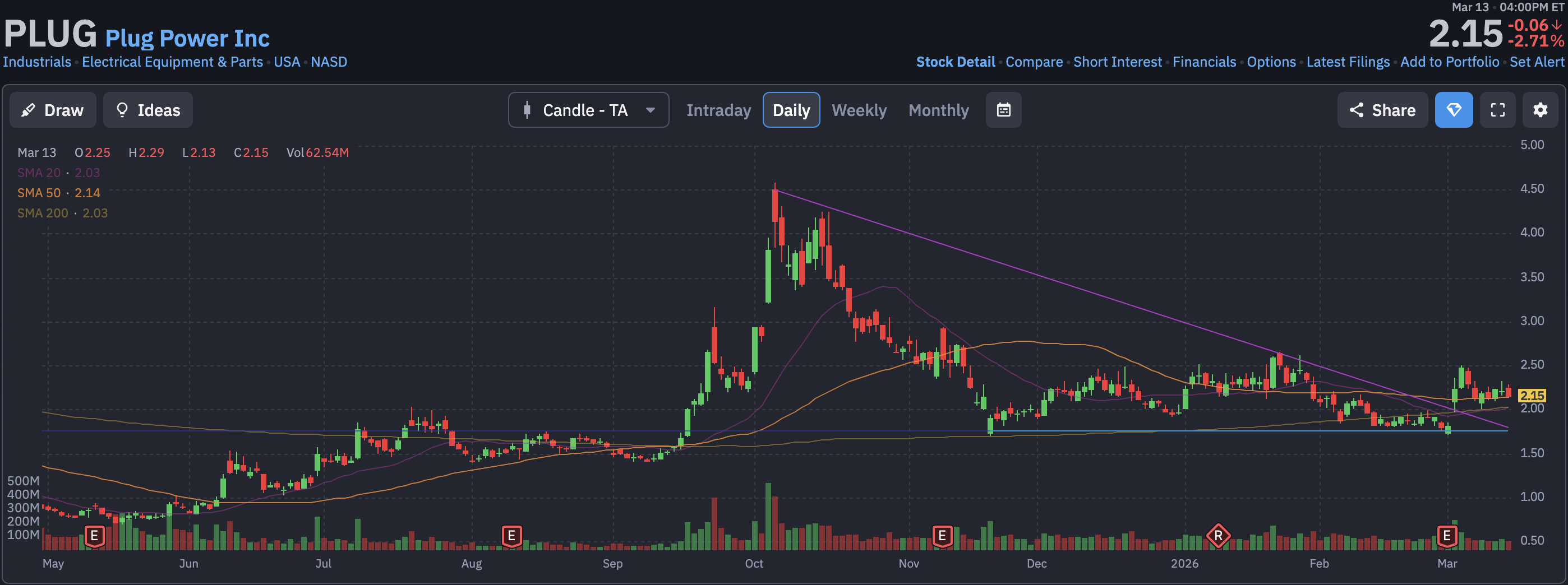Open the Ideas panel
The width and height of the screenshot is (1568, 585).
click(x=148, y=110)
